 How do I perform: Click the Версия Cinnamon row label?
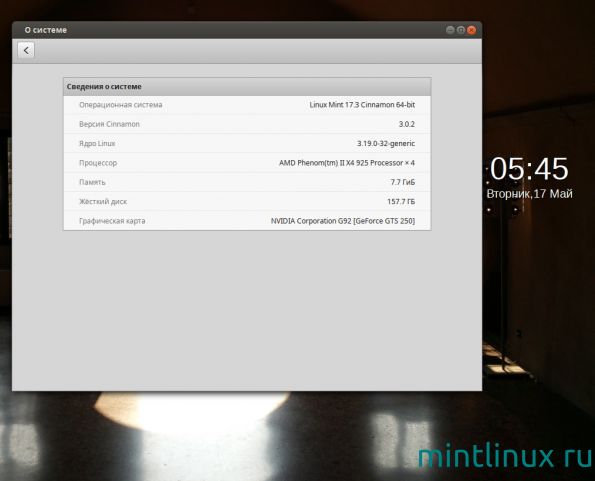pos(109,124)
